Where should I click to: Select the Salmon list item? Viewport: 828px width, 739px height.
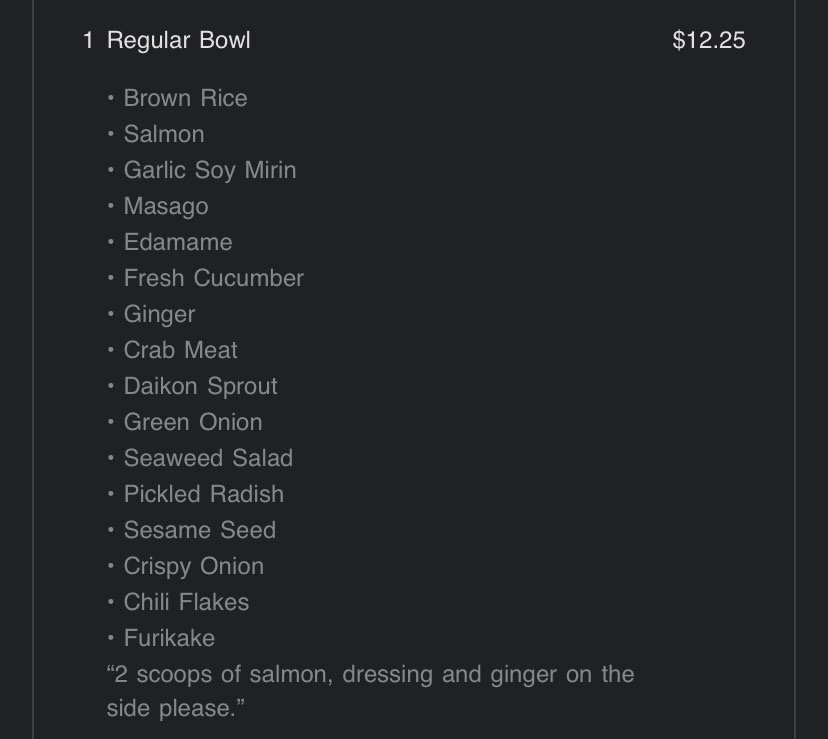[x=163, y=134]
